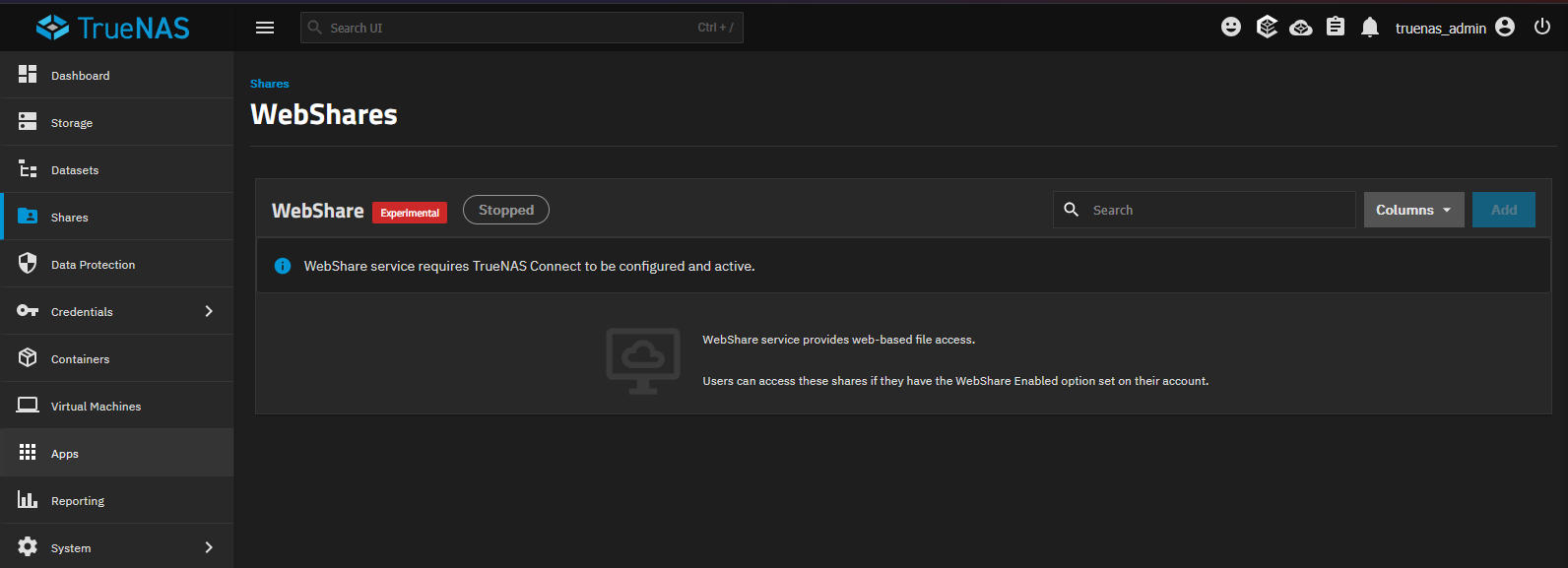The width and height of the screenshot is (1568, 568).
Task: Click the System gear icon
Action: [28, 547]
